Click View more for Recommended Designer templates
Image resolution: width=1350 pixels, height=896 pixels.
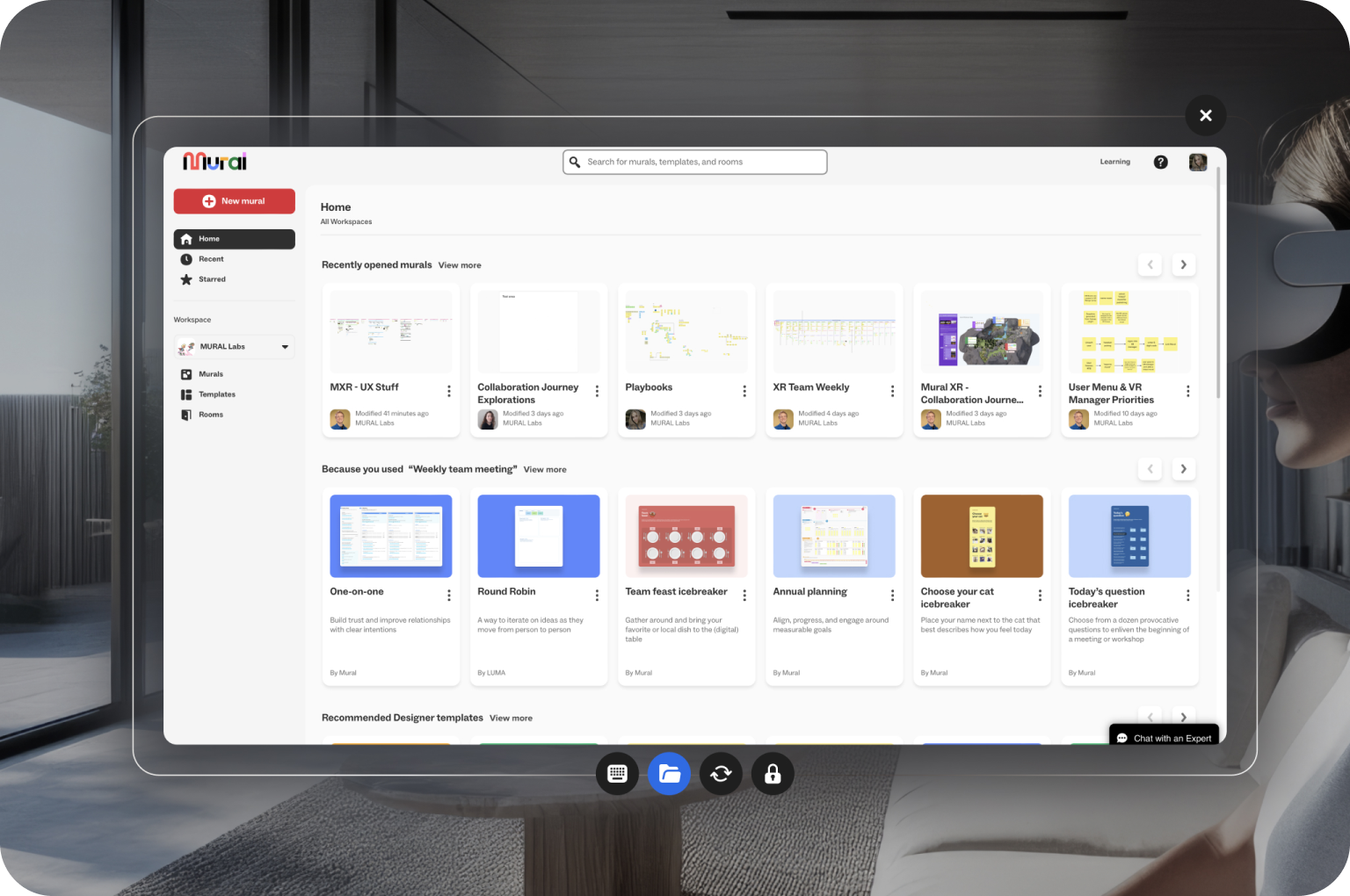(x=511, y=719)
